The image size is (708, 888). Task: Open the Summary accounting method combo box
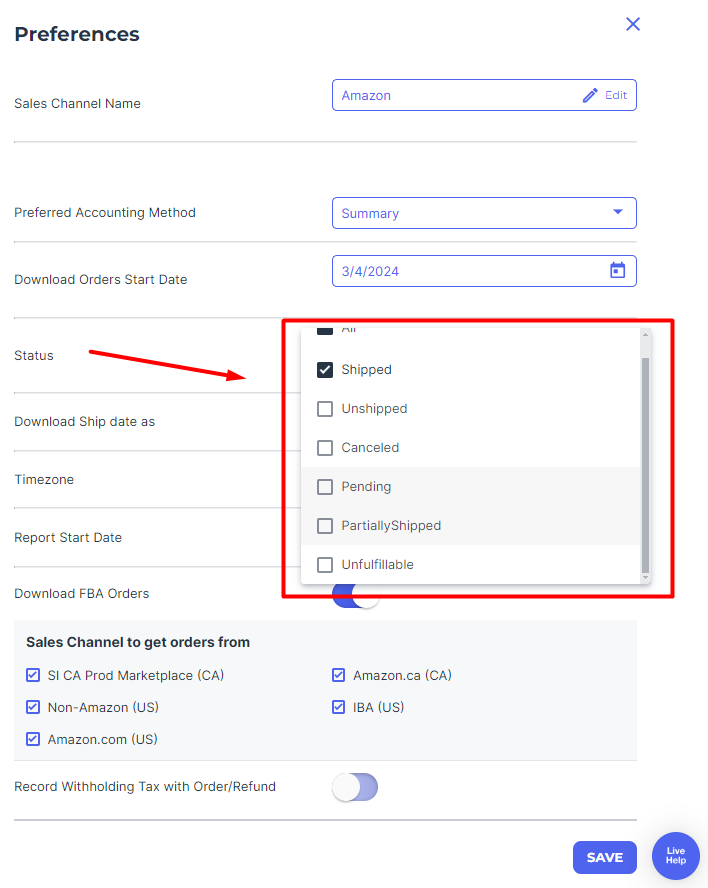click(484, 213)
